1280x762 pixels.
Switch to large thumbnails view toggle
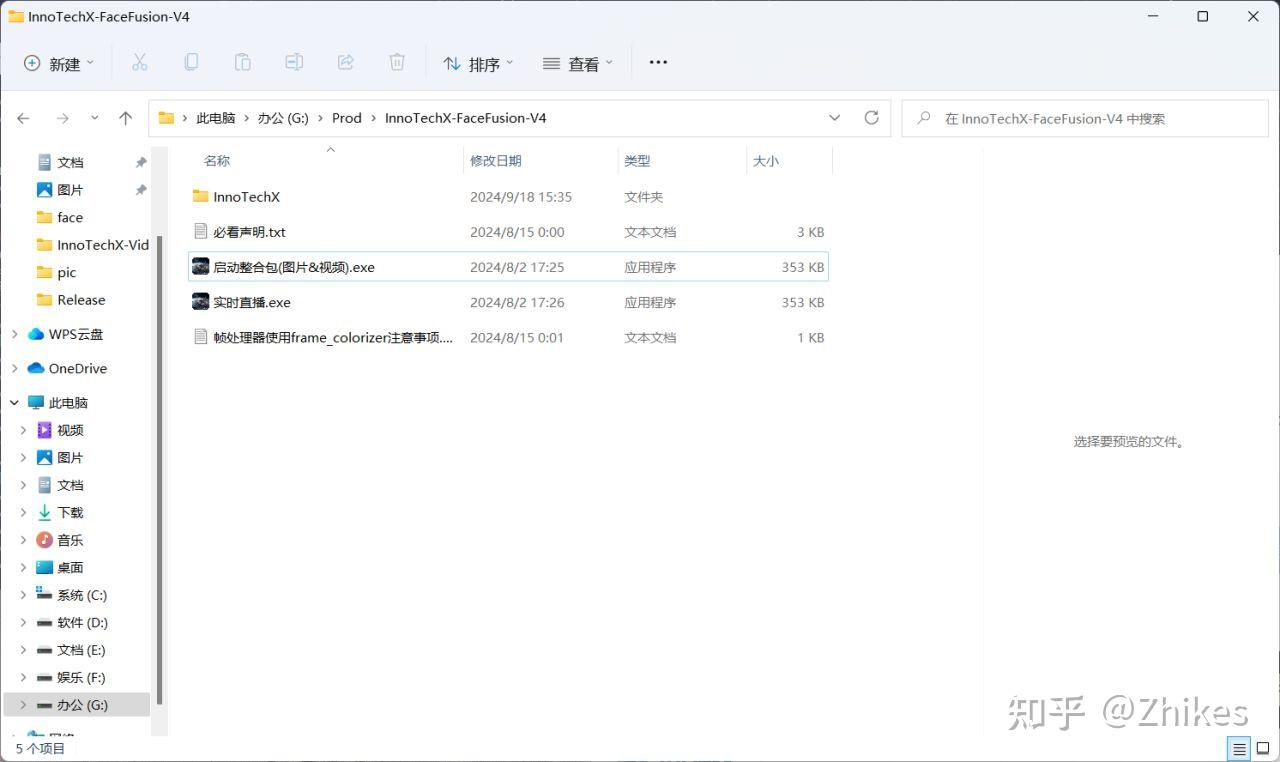pos(1263,749)
